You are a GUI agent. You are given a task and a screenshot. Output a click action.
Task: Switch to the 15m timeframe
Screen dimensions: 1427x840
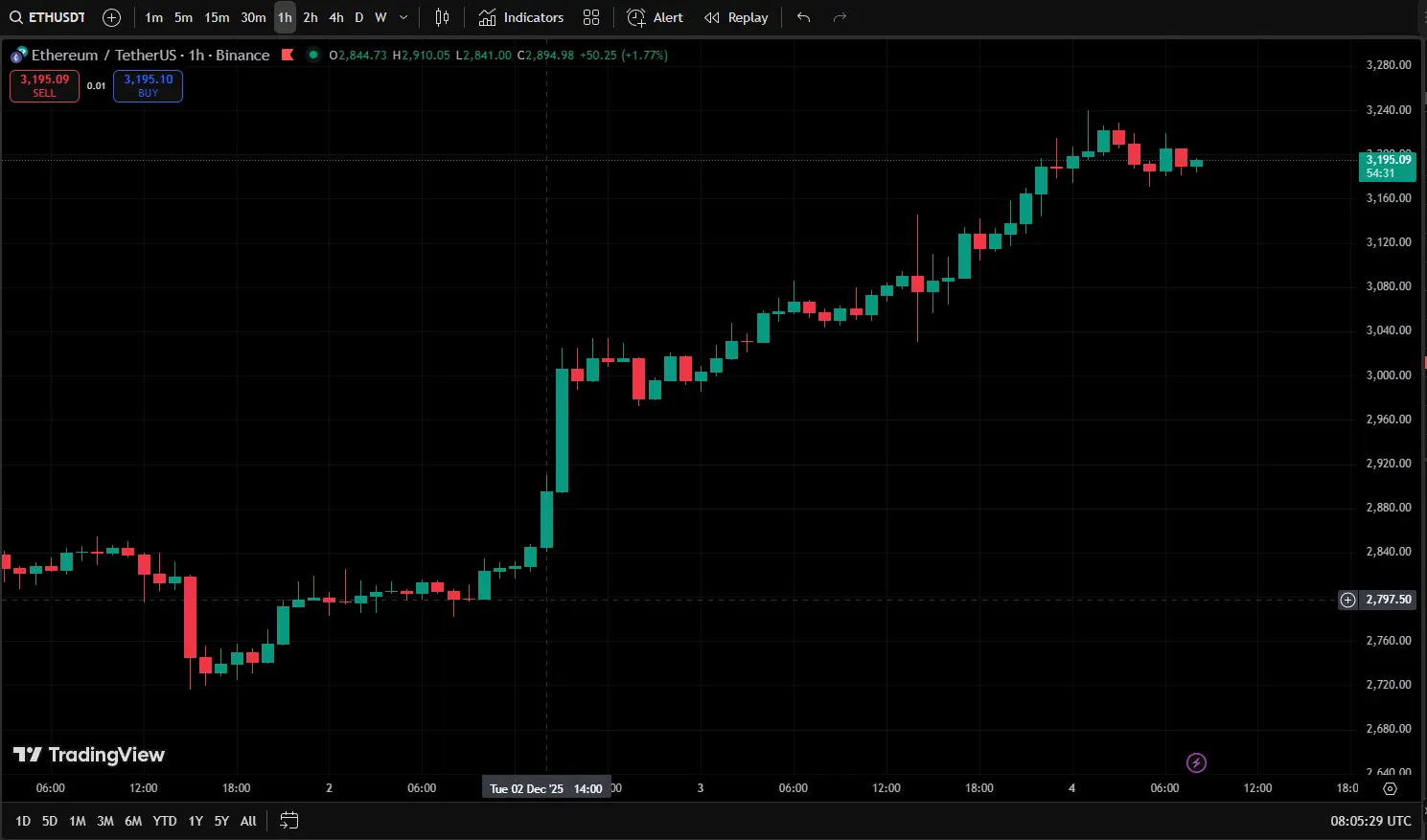click(217, 17)
